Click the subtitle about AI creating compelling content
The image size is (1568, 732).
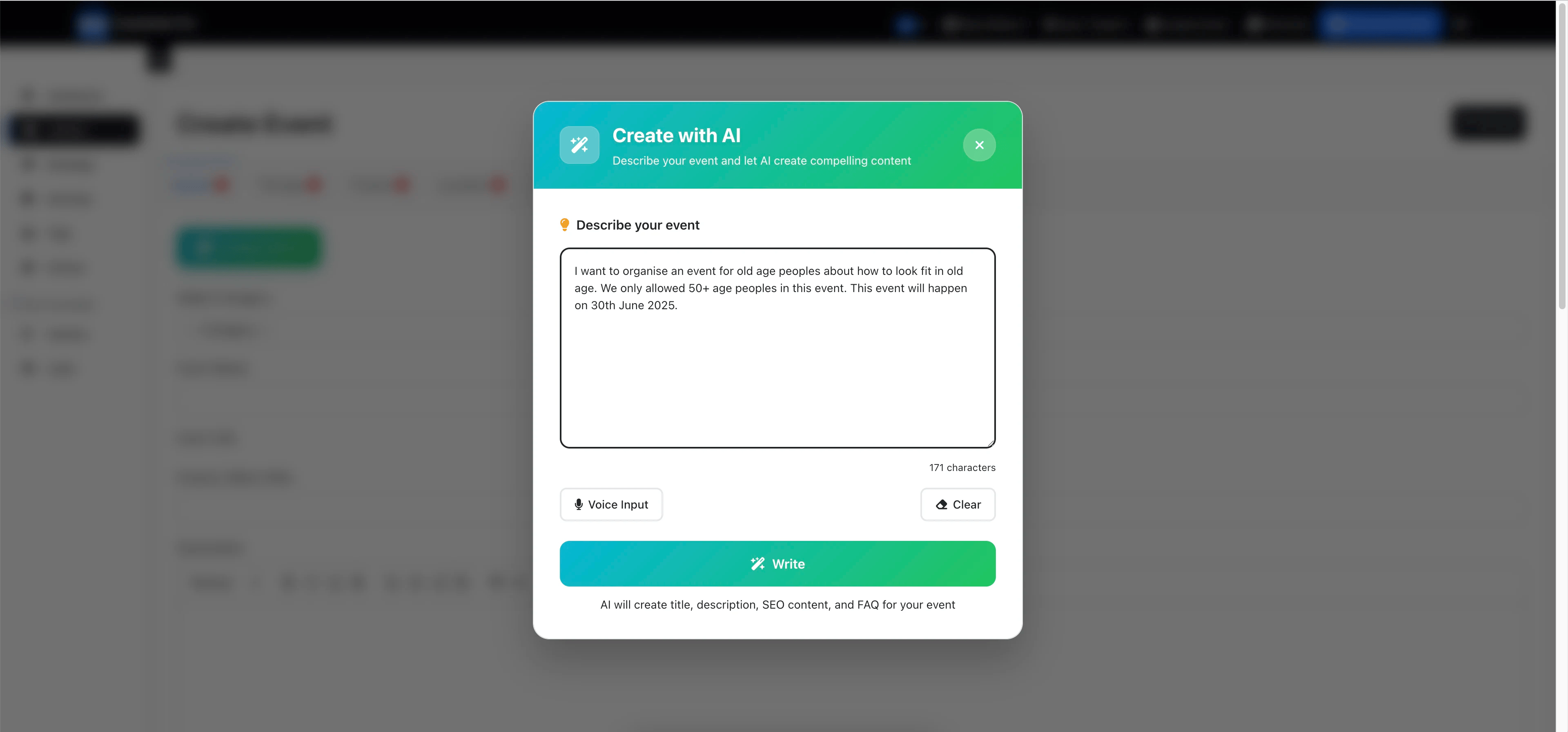762,161
